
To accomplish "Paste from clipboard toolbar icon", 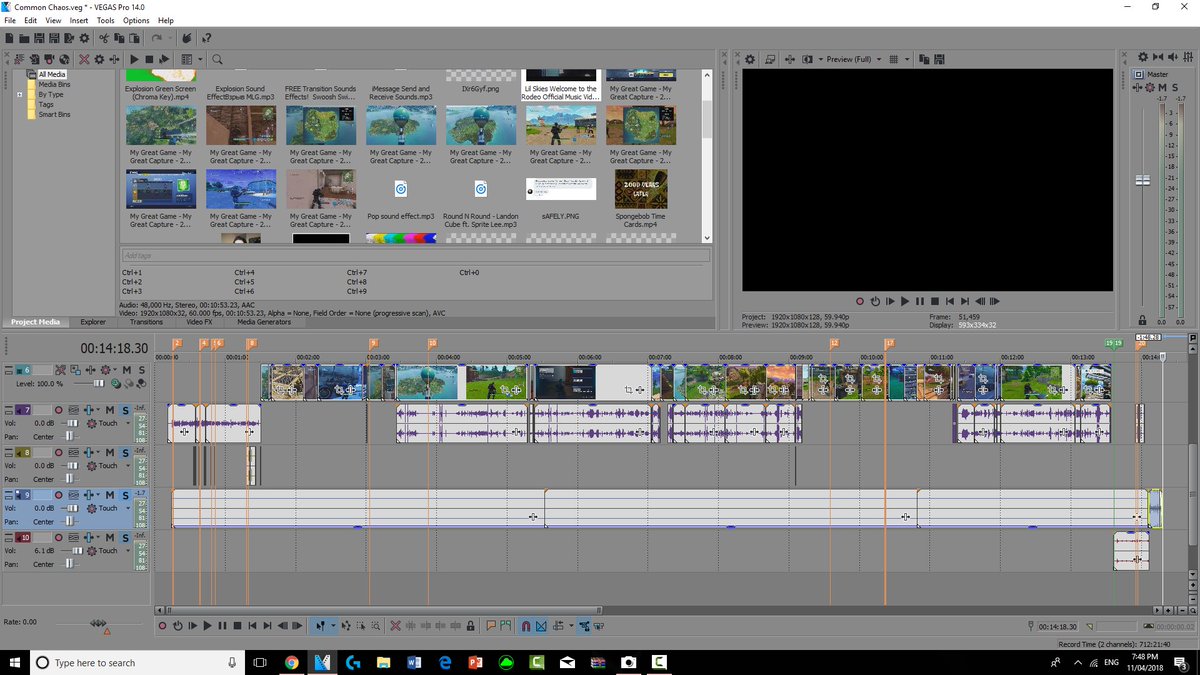I will pos(132,38).
